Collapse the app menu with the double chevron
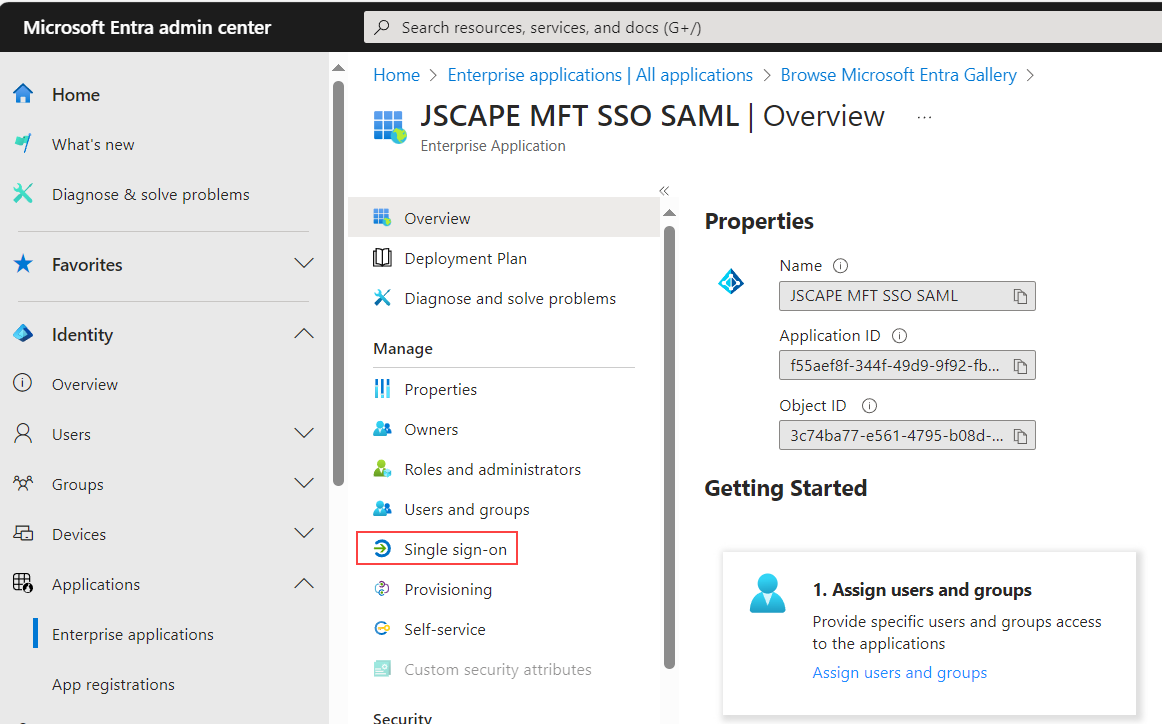1162x726 pixels. point(663,189)
